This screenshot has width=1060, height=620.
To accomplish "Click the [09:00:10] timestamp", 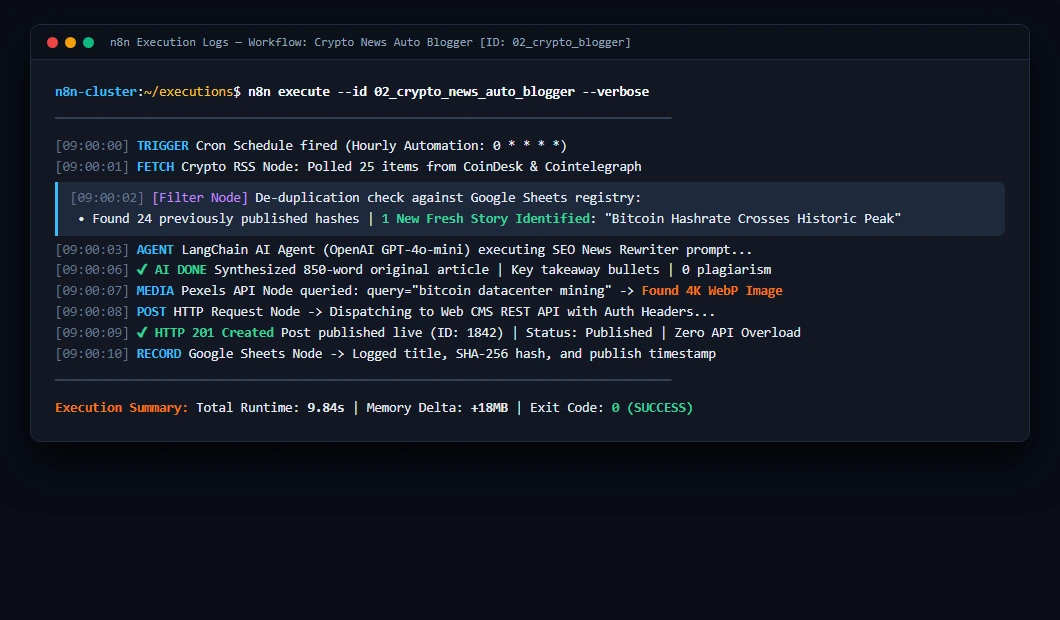I will (92, 353).
